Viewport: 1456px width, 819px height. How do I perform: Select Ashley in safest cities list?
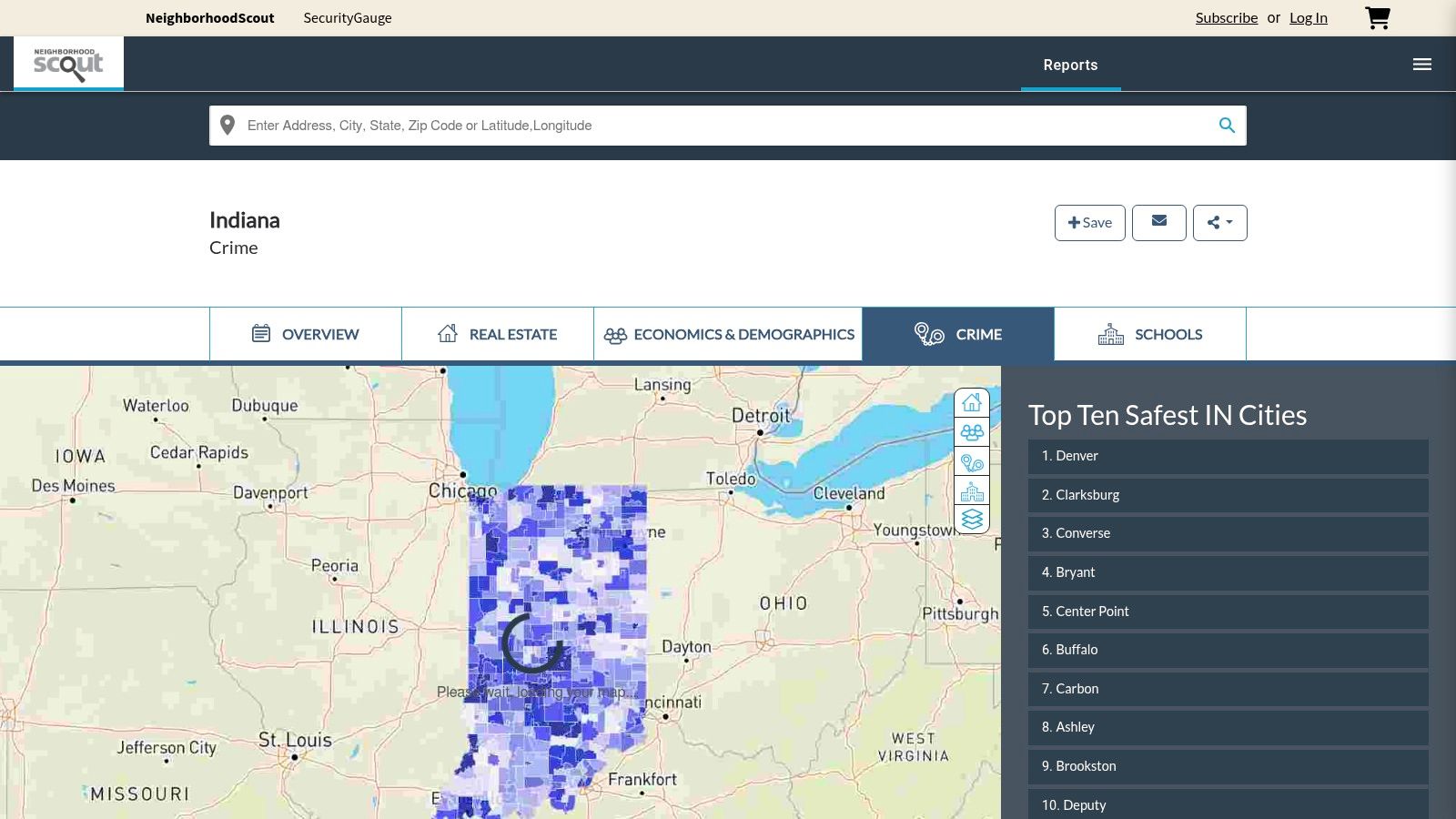1228,727
